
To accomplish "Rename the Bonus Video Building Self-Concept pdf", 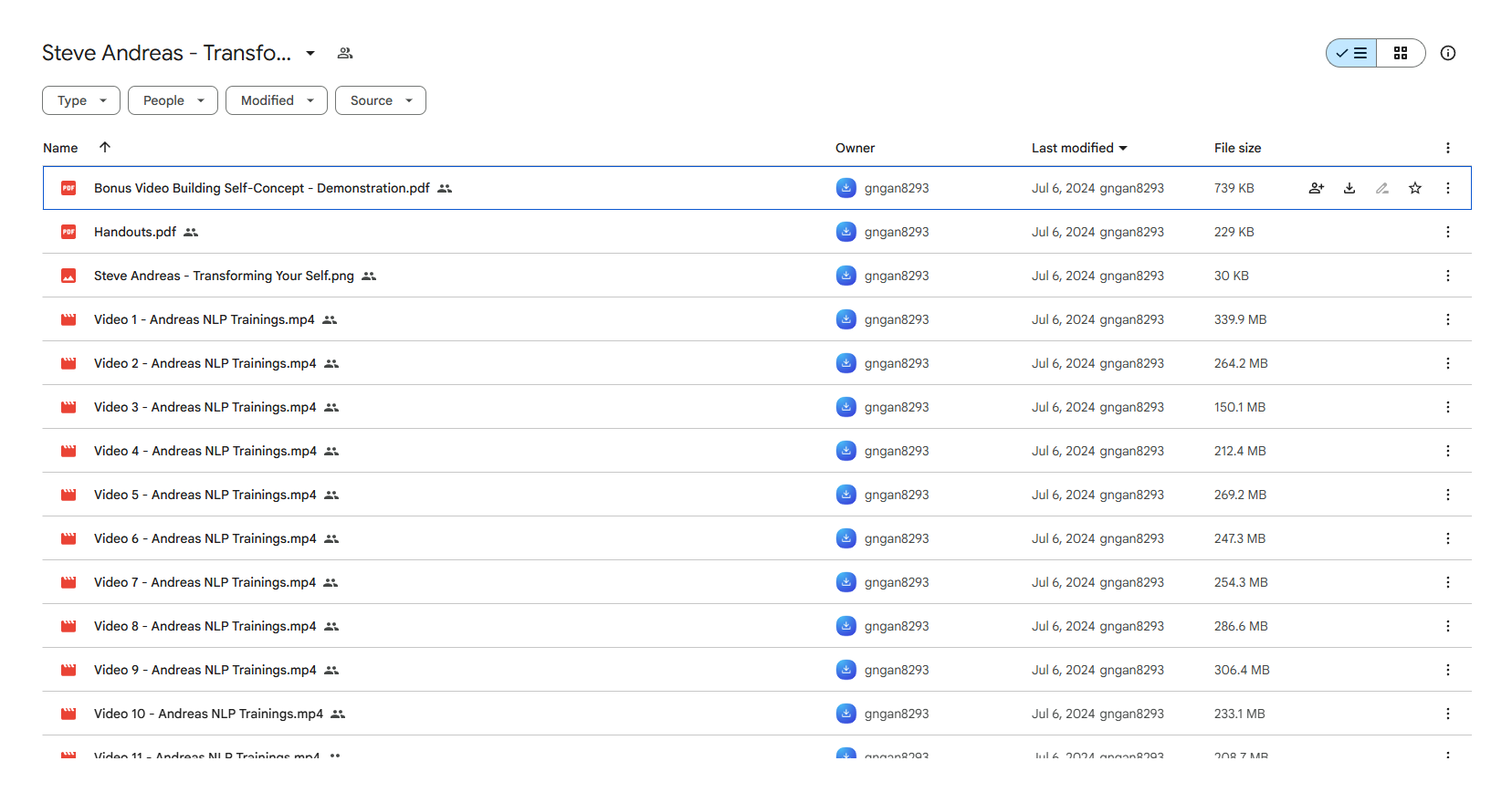I will 1382,188.
